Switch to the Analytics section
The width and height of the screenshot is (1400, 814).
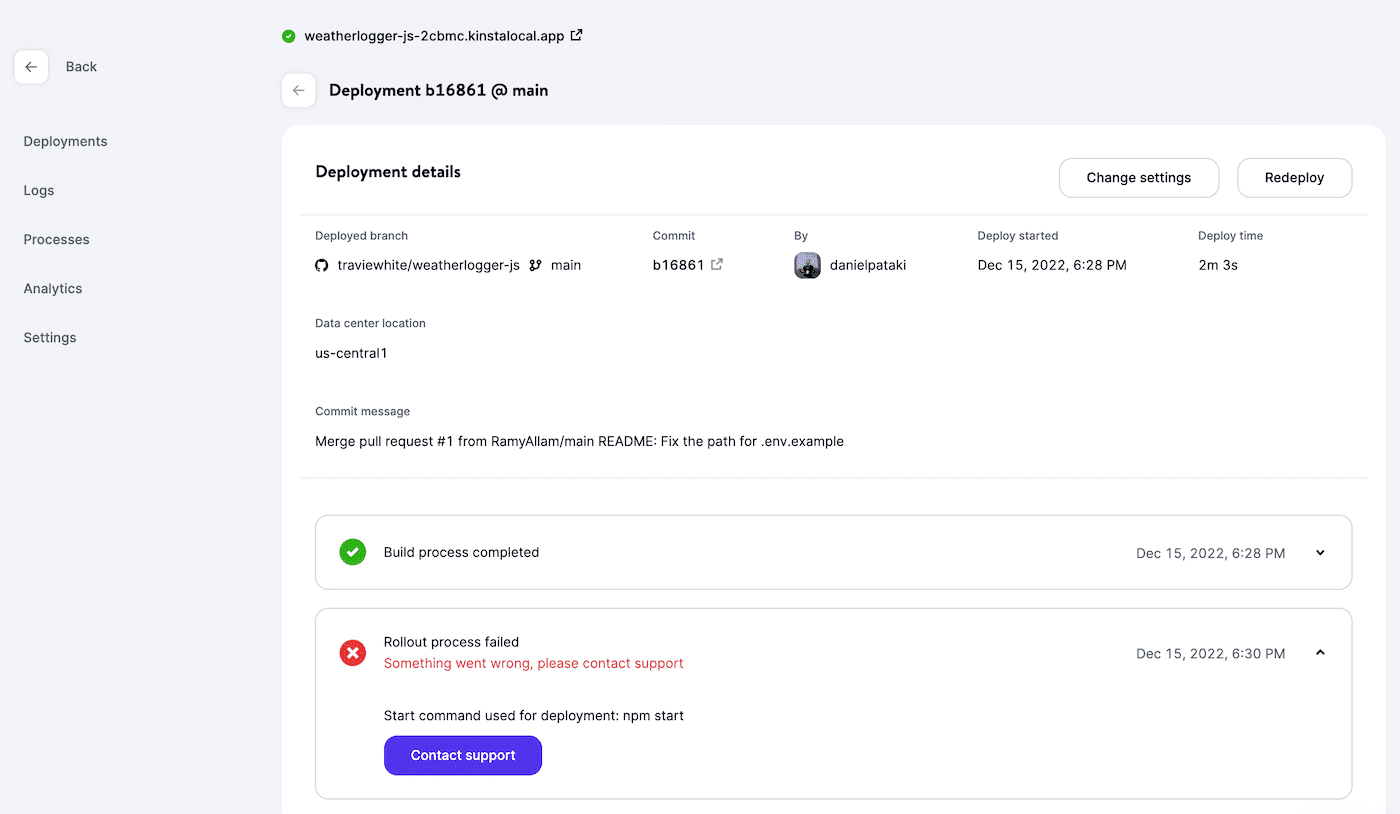tap(52, 288)
